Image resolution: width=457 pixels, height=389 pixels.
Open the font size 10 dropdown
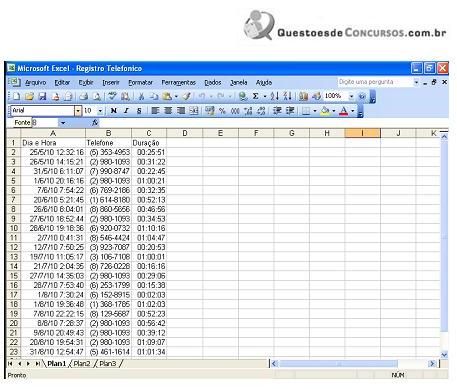coord(100,111)
